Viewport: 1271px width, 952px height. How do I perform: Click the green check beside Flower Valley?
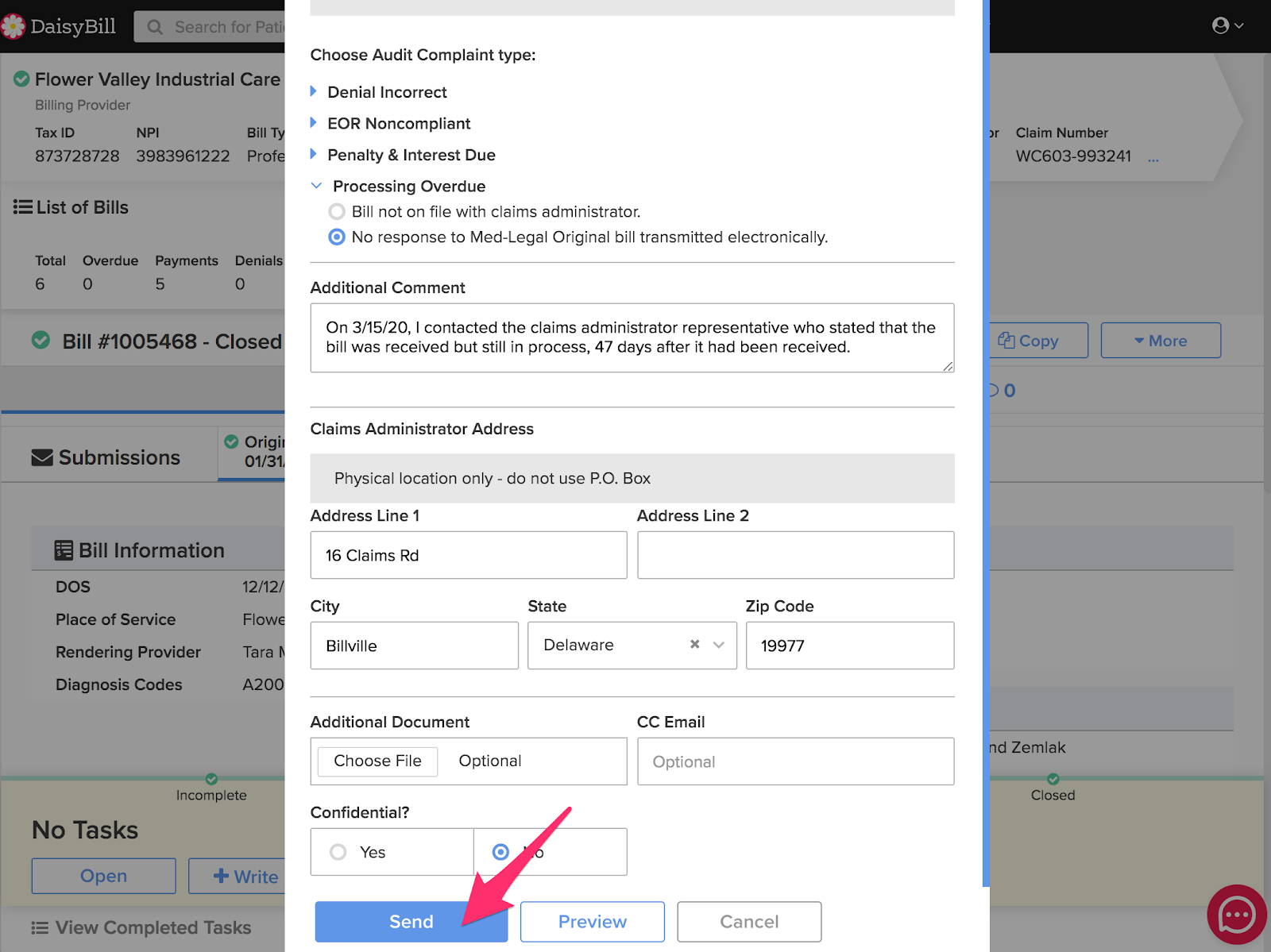tap(21, 79)
